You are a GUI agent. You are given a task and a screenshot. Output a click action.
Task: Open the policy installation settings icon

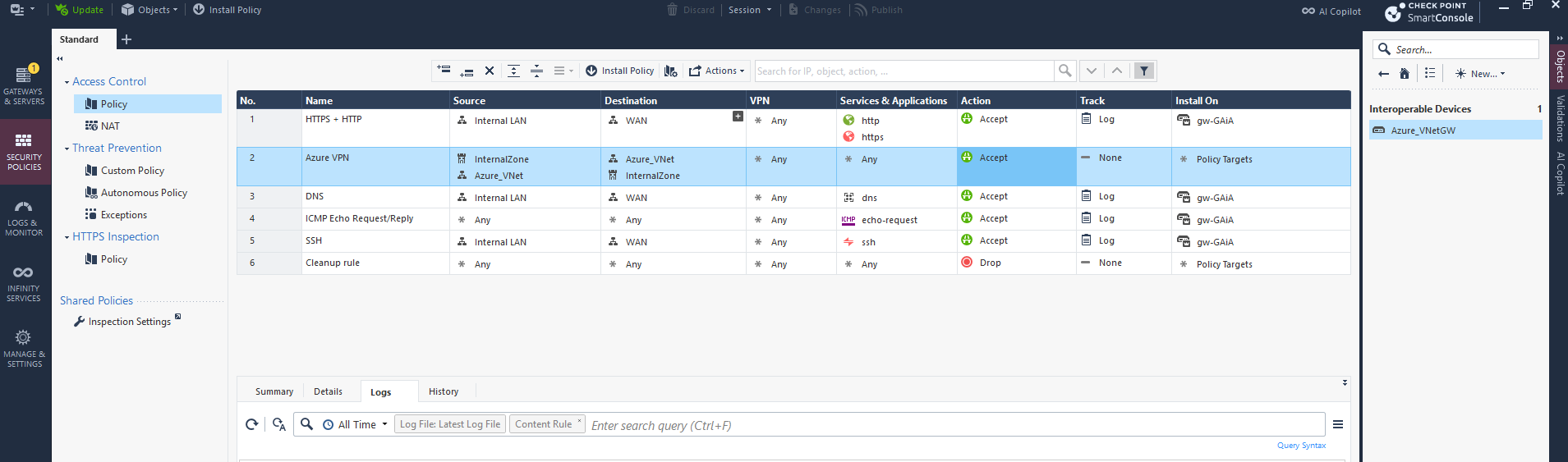pyautogui.click(x=671, y=71)
